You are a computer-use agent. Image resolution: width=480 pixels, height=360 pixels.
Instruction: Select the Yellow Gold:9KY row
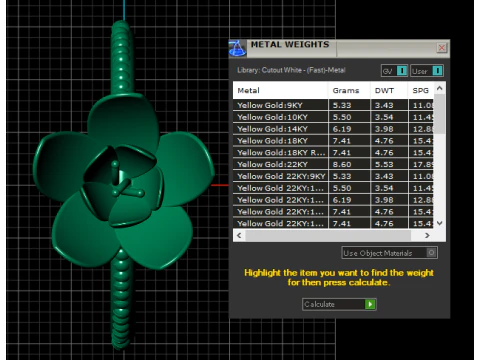(333, 105)
